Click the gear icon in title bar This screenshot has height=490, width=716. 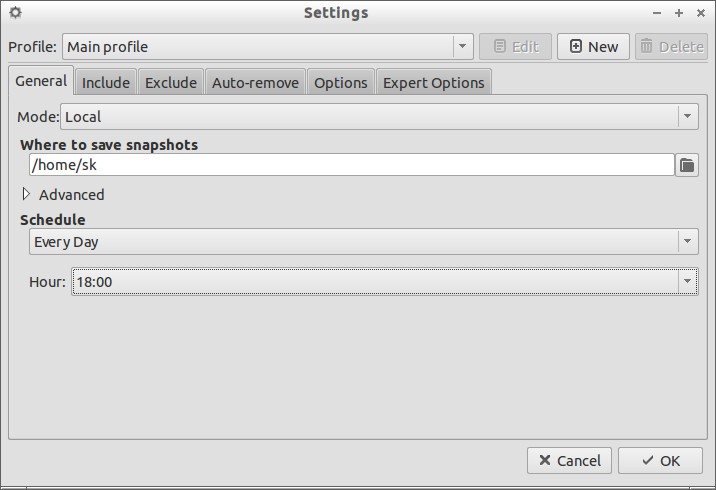pyautogui.click(x=16, y=12)
